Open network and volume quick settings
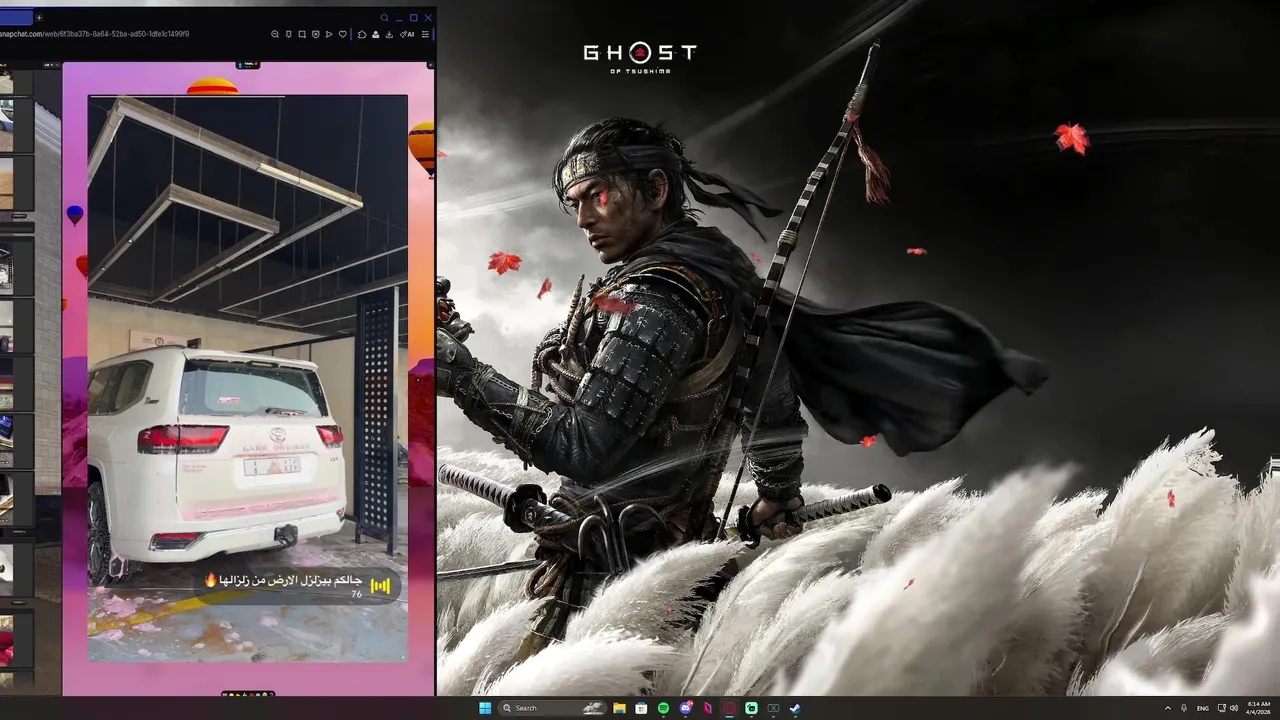 click(x=1227, y=708)
